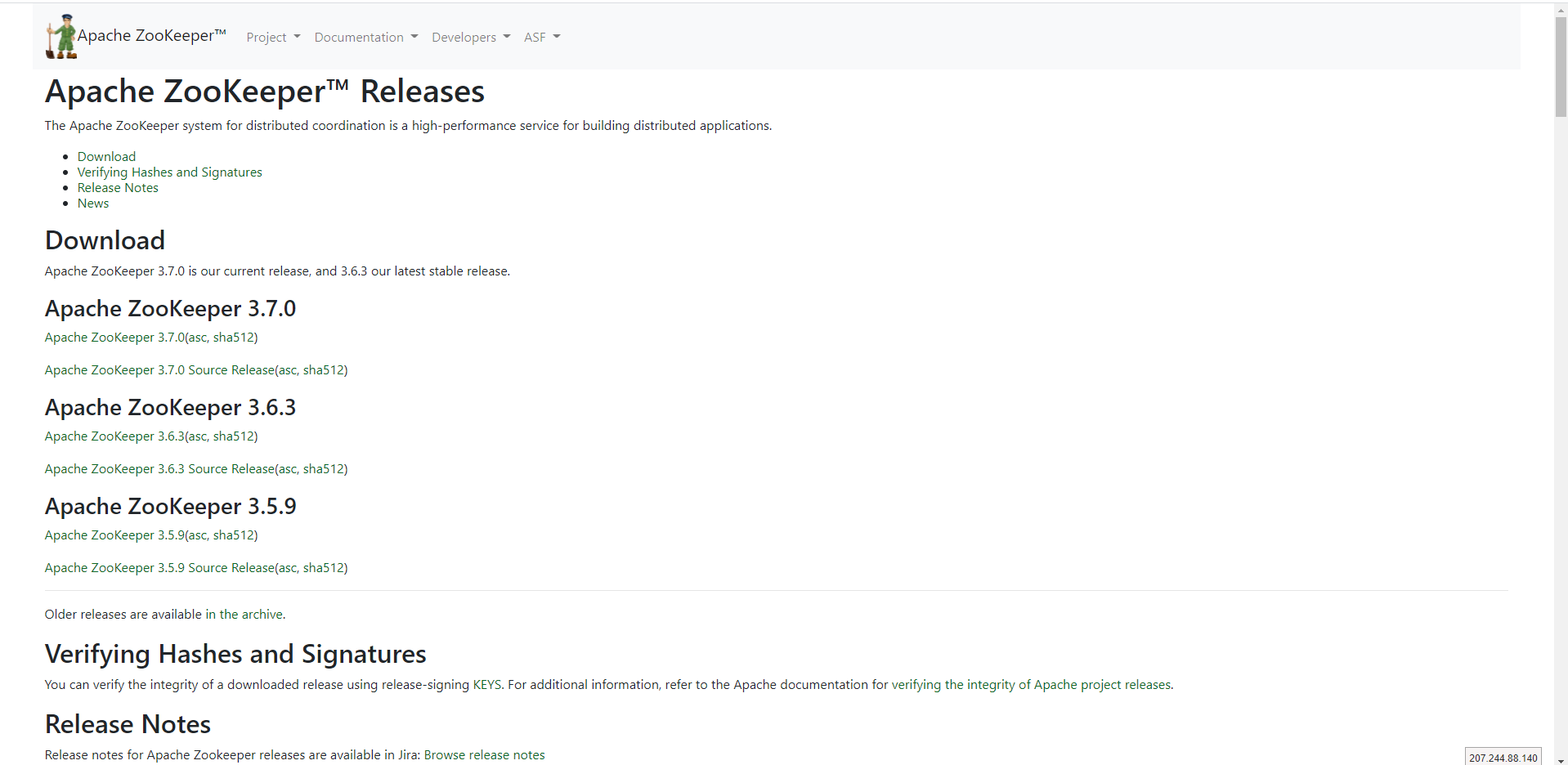Viewport: 1568px width, 765px height.
Task: Open sha512 link for 3.6.3 Source Release
Action: coord(323,468)
